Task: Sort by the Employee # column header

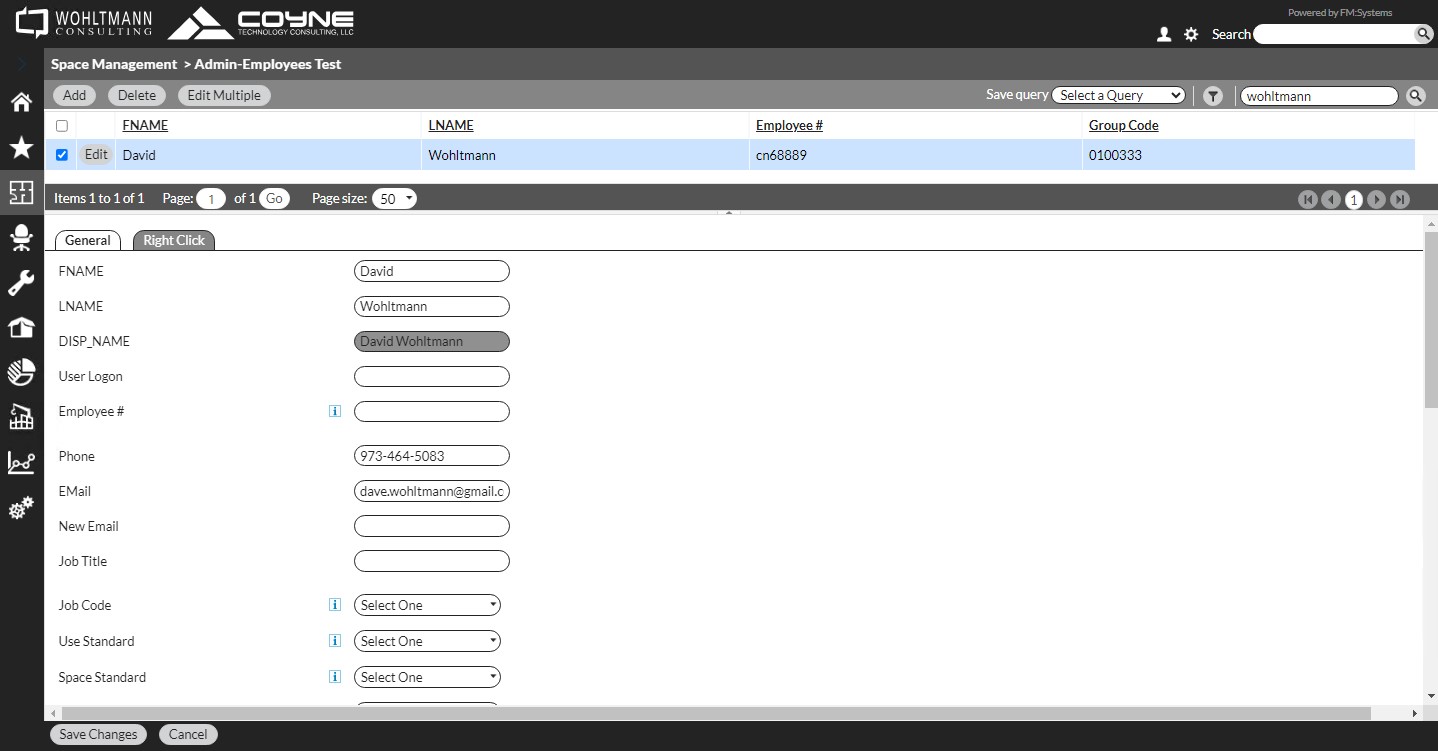Action: pos(789,126)
